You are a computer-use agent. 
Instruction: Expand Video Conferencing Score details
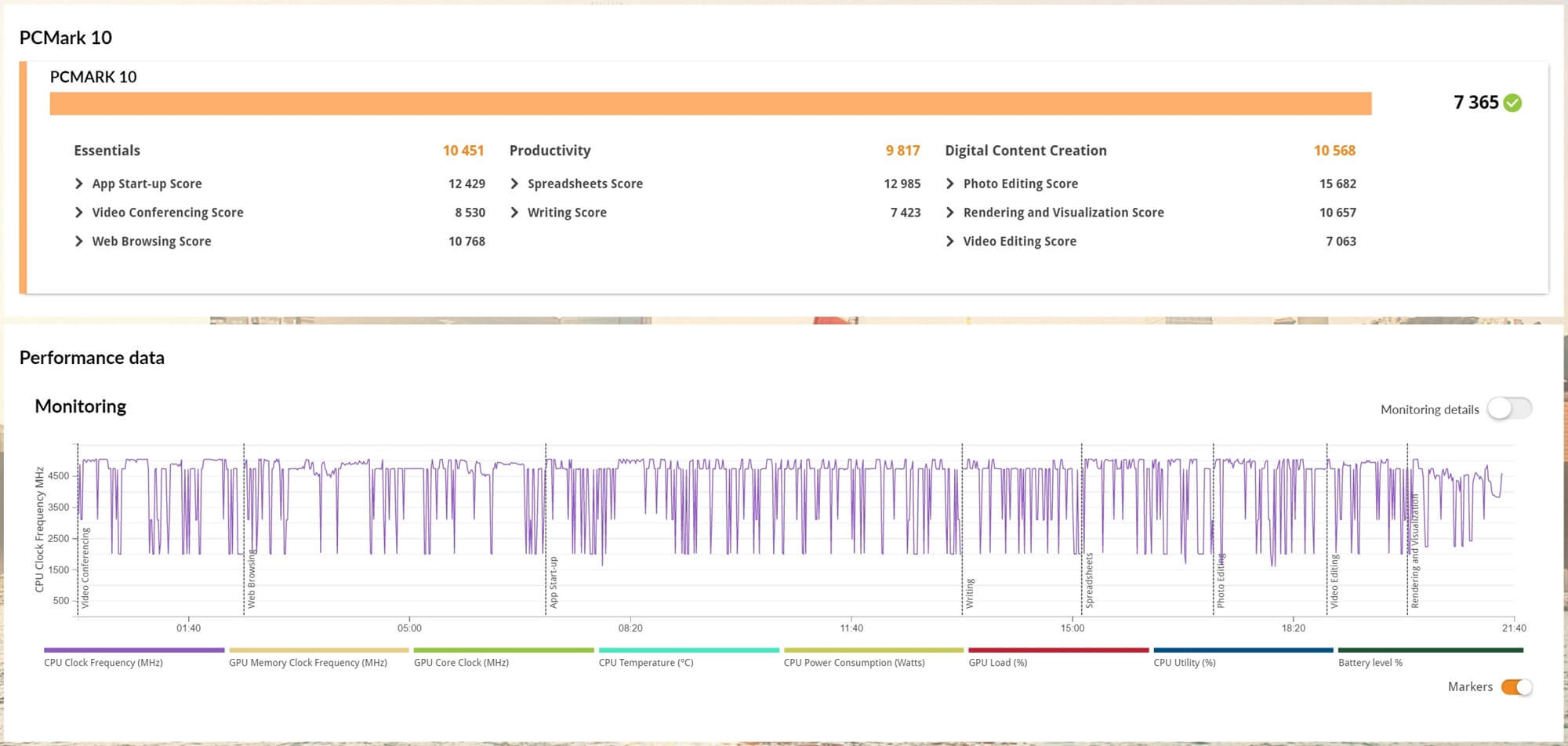point(78,213)
